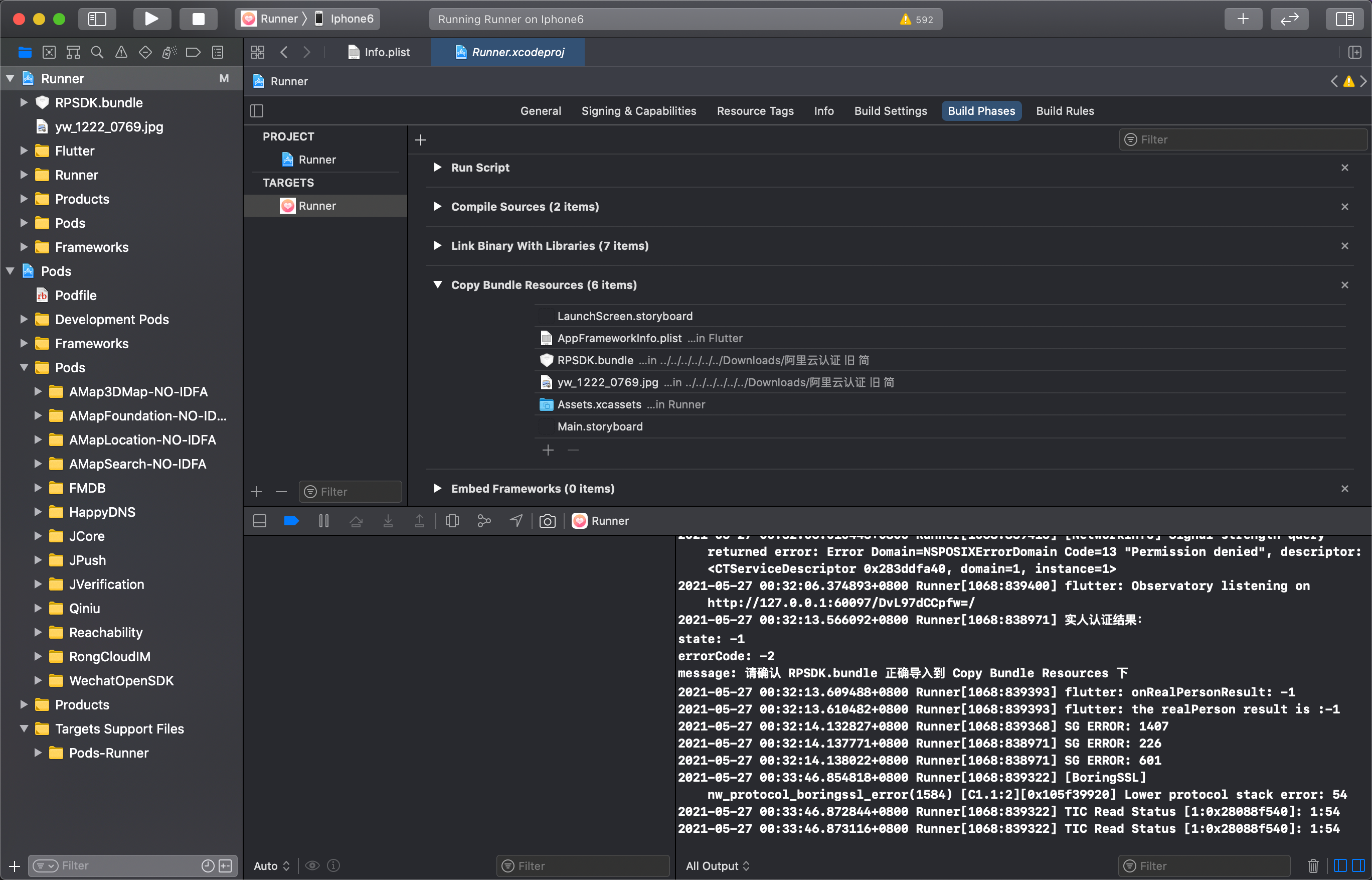
Task: Open the Environment Overrides camera icon
Action: tap(548, 521)
